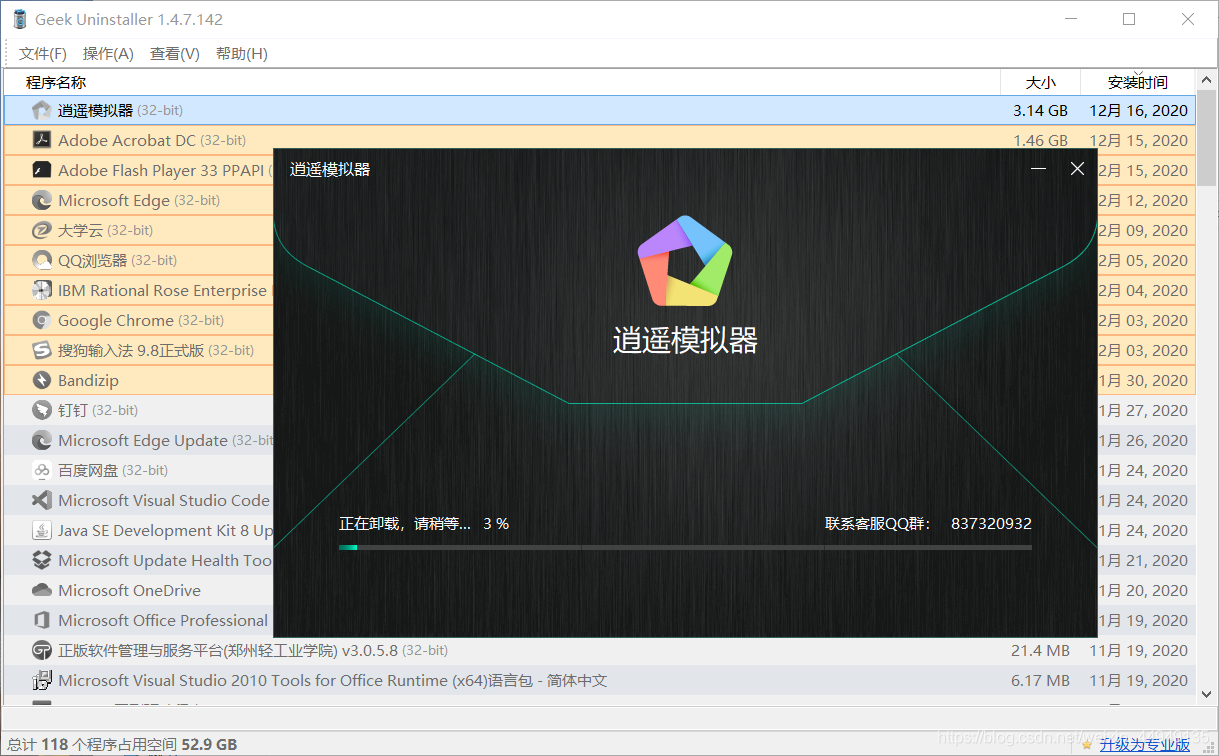This screenshot has width=1219, height=756.
Task: Click the Microsoft OneDrive cloud icon
Action: (x=41, y=590)
